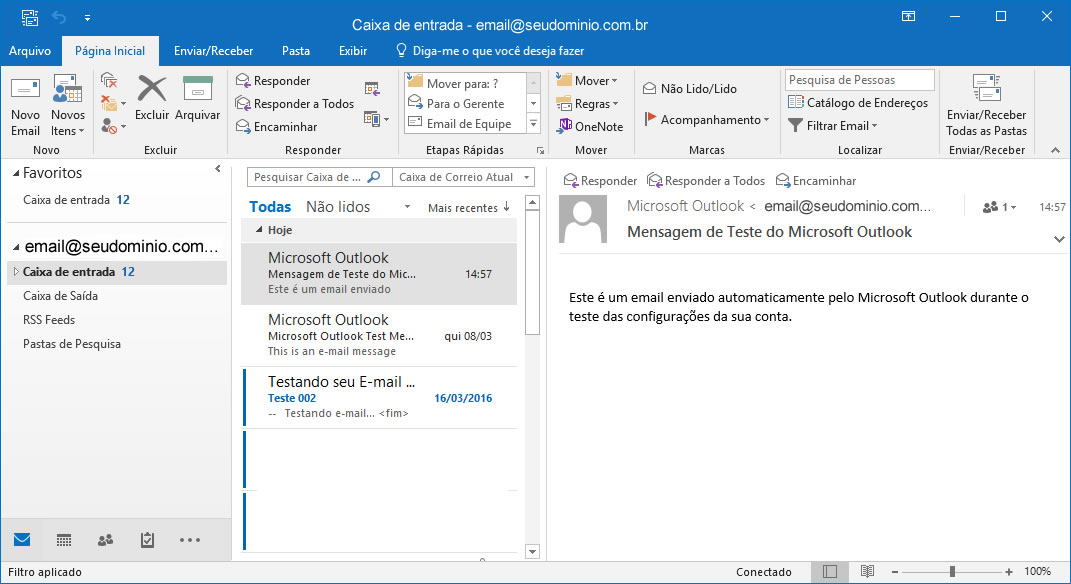Adjust the zoom slider in status bar
The image size is (1071, 584).
952,572
